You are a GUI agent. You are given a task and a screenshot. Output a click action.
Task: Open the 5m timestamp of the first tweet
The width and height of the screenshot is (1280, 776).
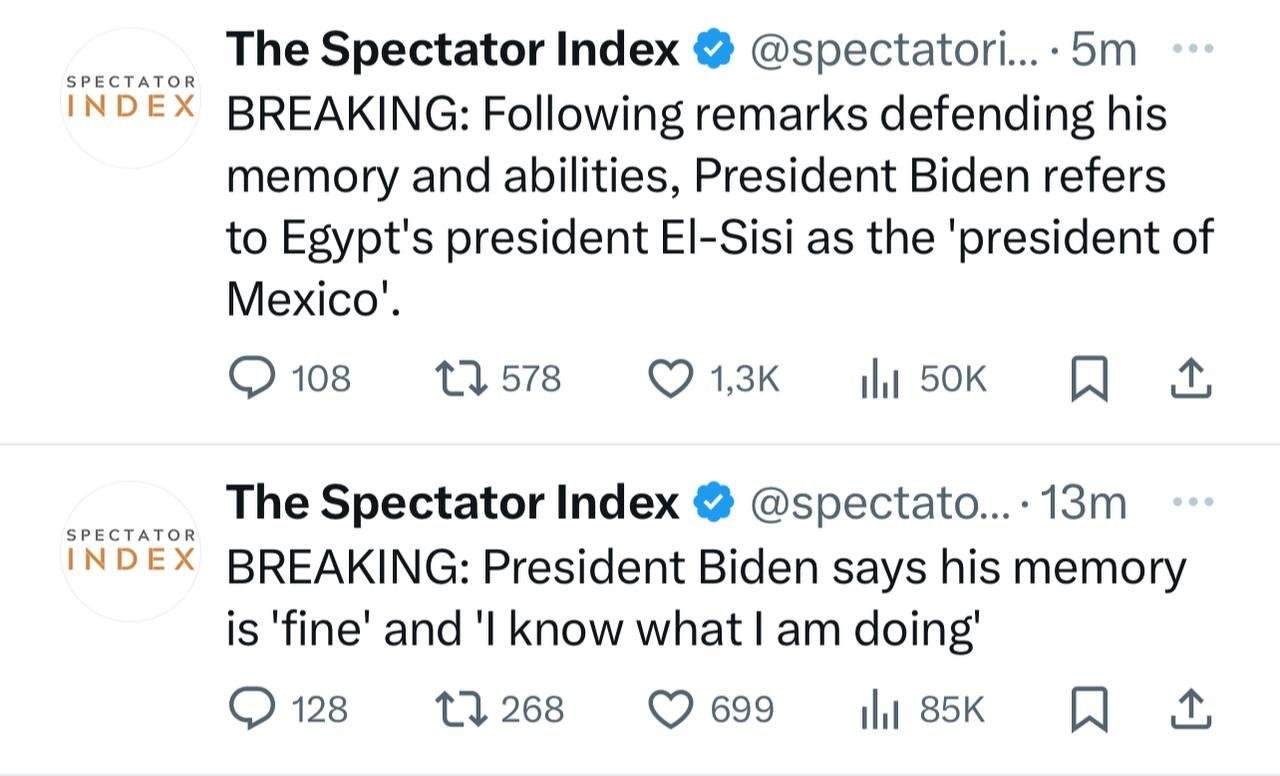[x=1103, y=50]
